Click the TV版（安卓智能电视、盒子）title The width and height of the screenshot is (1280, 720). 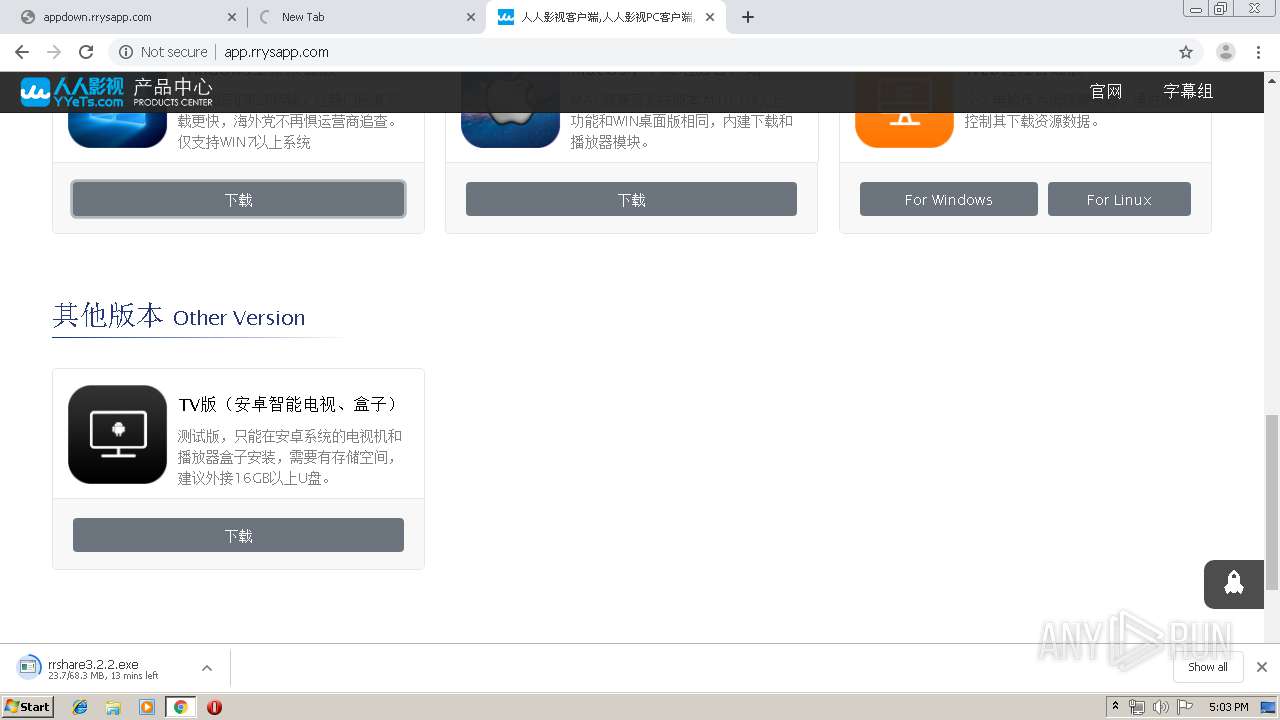coord(290,404)
